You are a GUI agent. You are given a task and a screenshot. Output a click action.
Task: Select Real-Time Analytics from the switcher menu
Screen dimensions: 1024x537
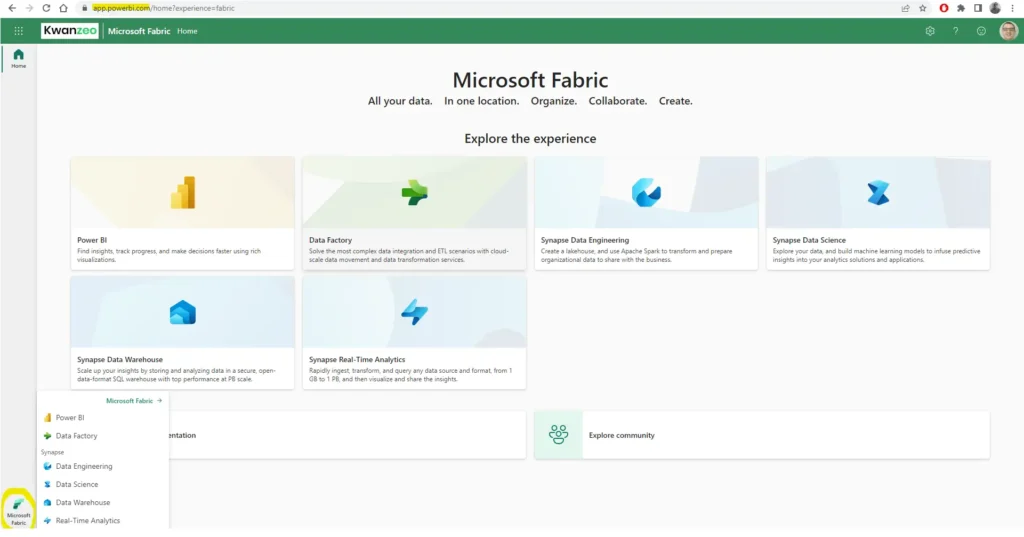point(87,520)
